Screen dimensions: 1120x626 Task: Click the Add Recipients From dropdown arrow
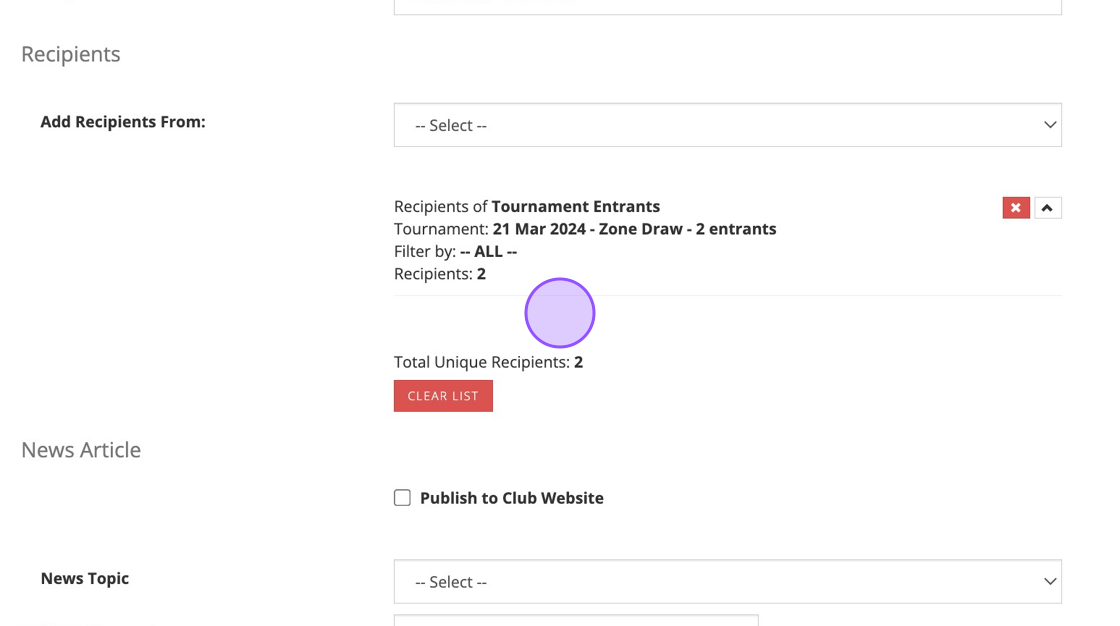click(x=1049, y=125)
